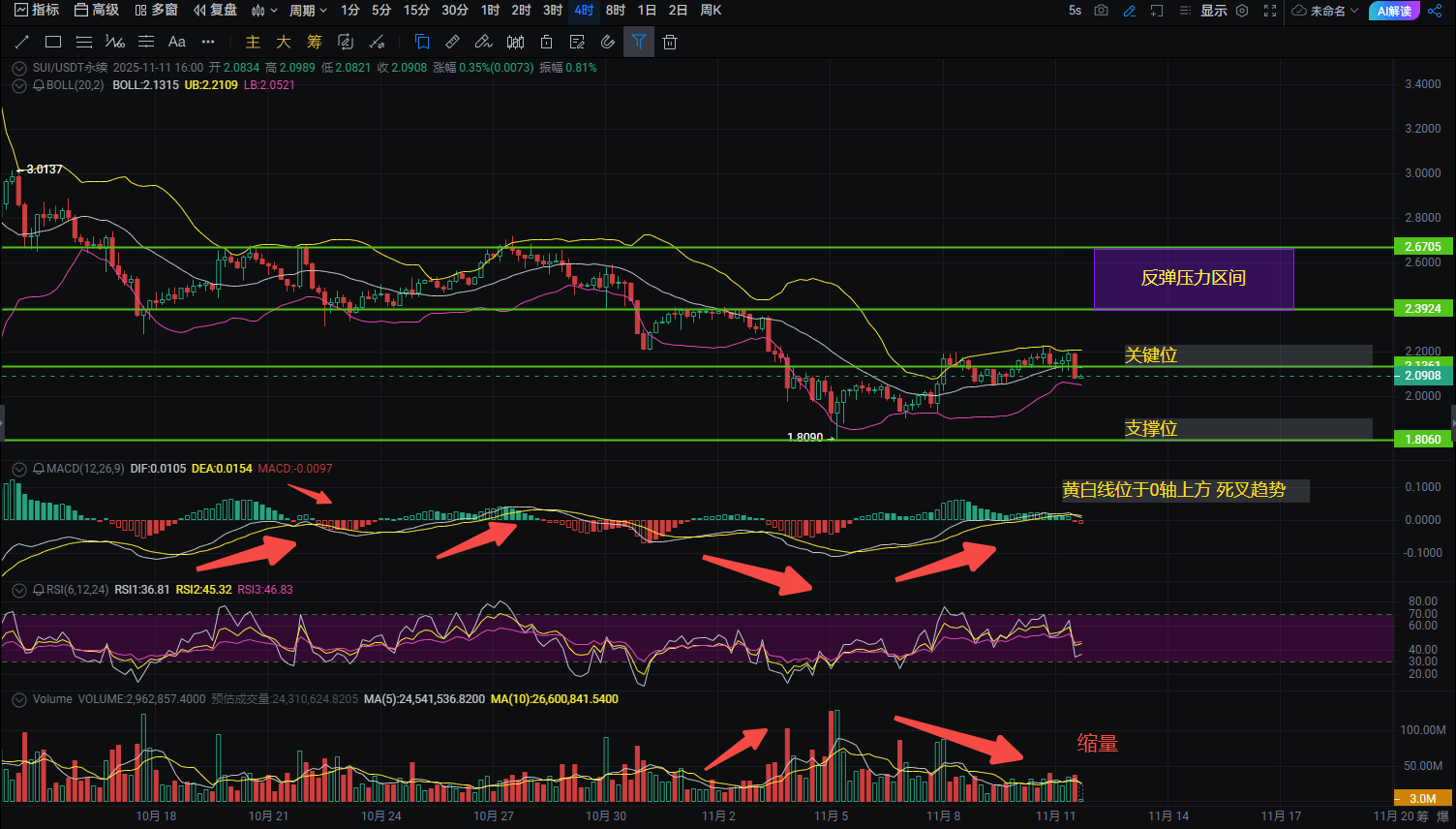Switch to 15分 timeframe
The height and width of the screenshot is (829, 1456).
click(x=416, y=10)
